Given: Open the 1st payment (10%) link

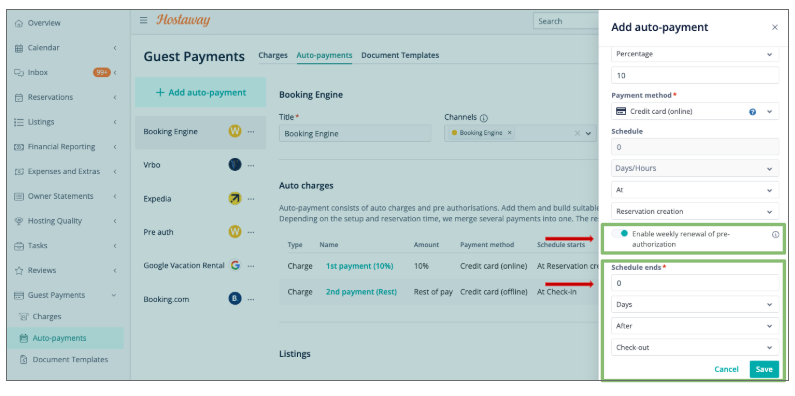Looking at the screenshot, I should 359,266.
